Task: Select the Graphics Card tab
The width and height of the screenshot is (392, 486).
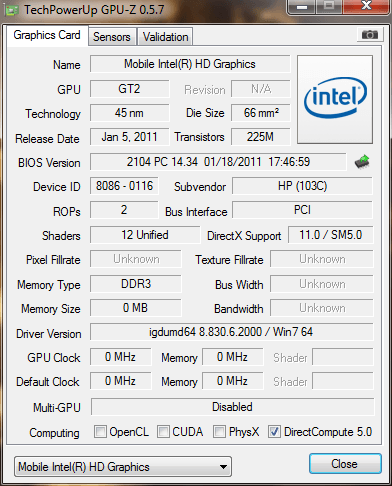Action: 47,35
